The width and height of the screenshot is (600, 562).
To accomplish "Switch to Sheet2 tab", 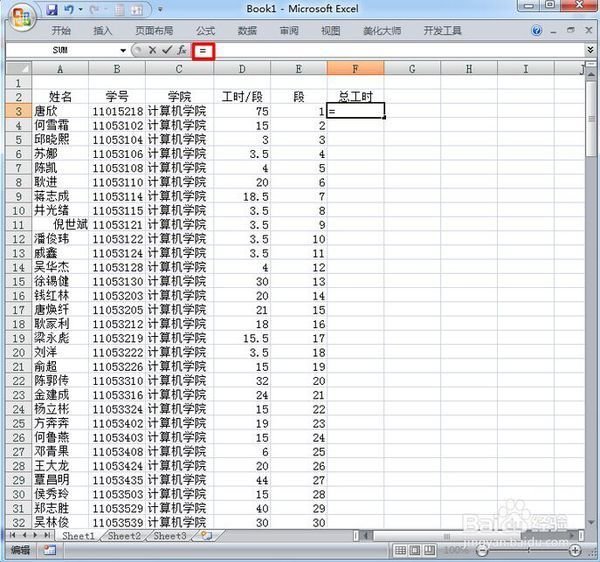I will pos(124,536).
